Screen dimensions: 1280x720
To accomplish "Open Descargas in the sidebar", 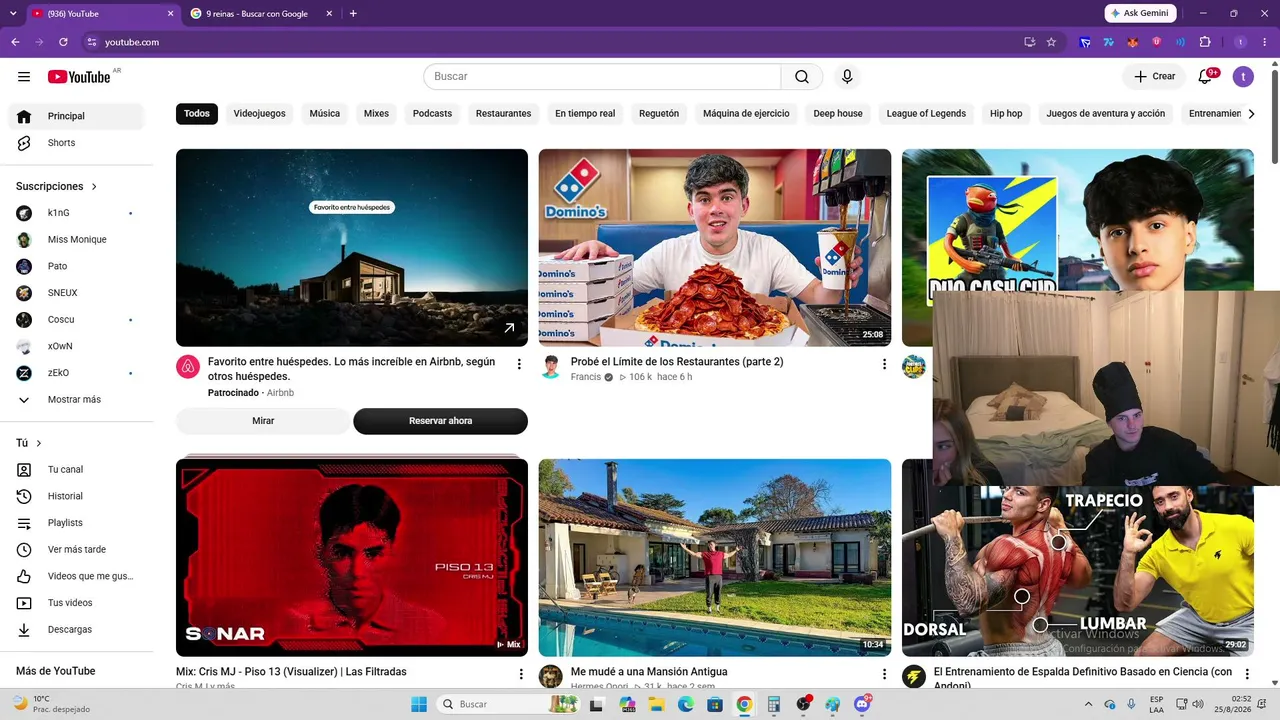I will click(x=76, y=630).
